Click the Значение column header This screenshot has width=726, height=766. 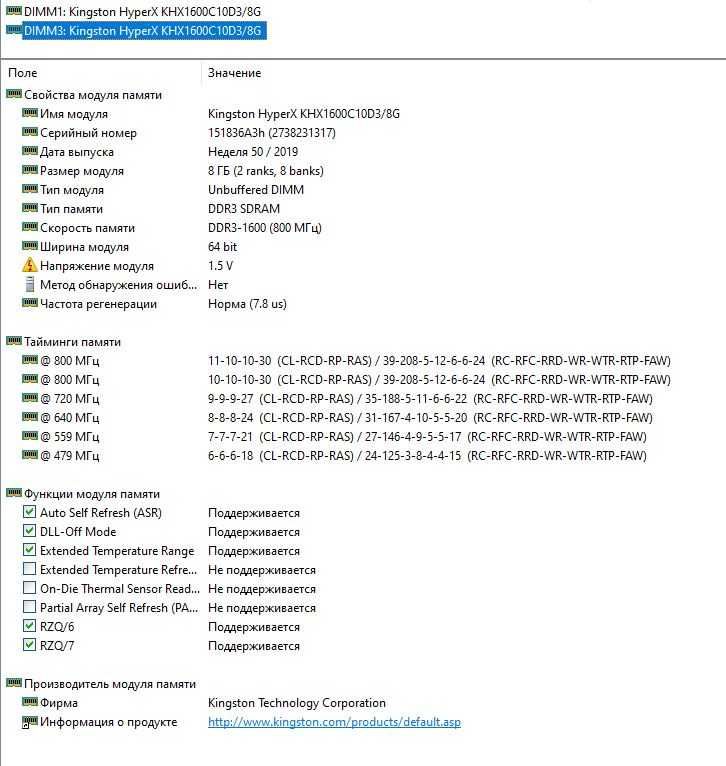235,73
